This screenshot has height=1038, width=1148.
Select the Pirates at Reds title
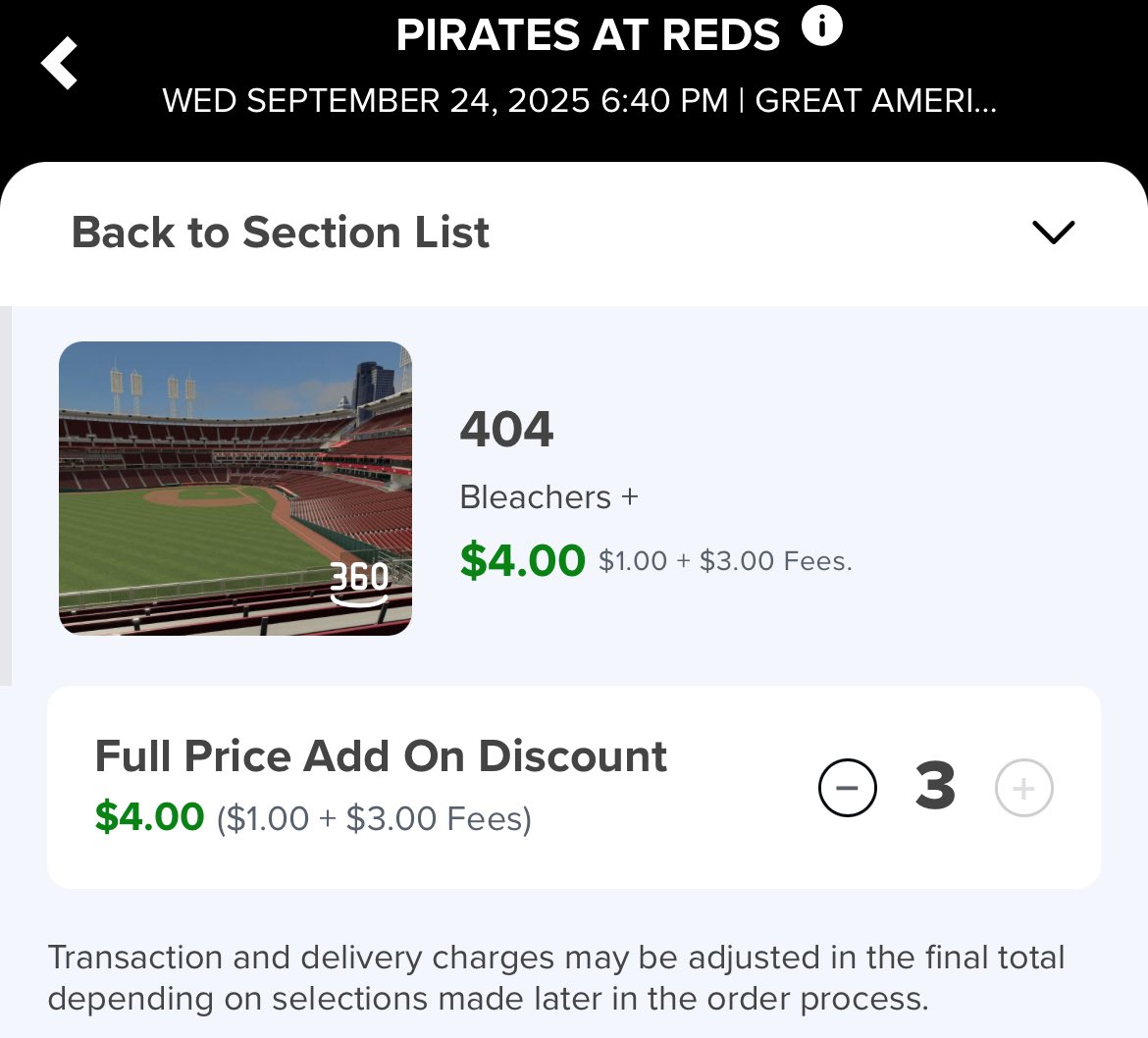[588, 34]
